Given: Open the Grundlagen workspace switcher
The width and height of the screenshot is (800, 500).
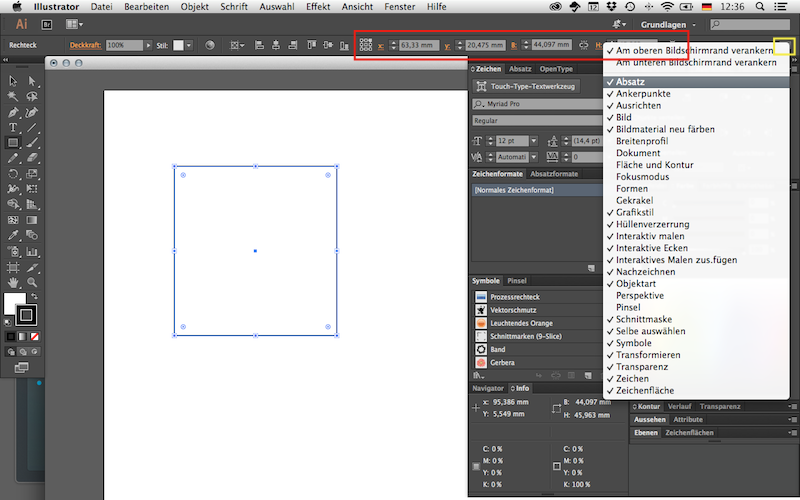Looking at the screenshot, I should click(668, 24).
